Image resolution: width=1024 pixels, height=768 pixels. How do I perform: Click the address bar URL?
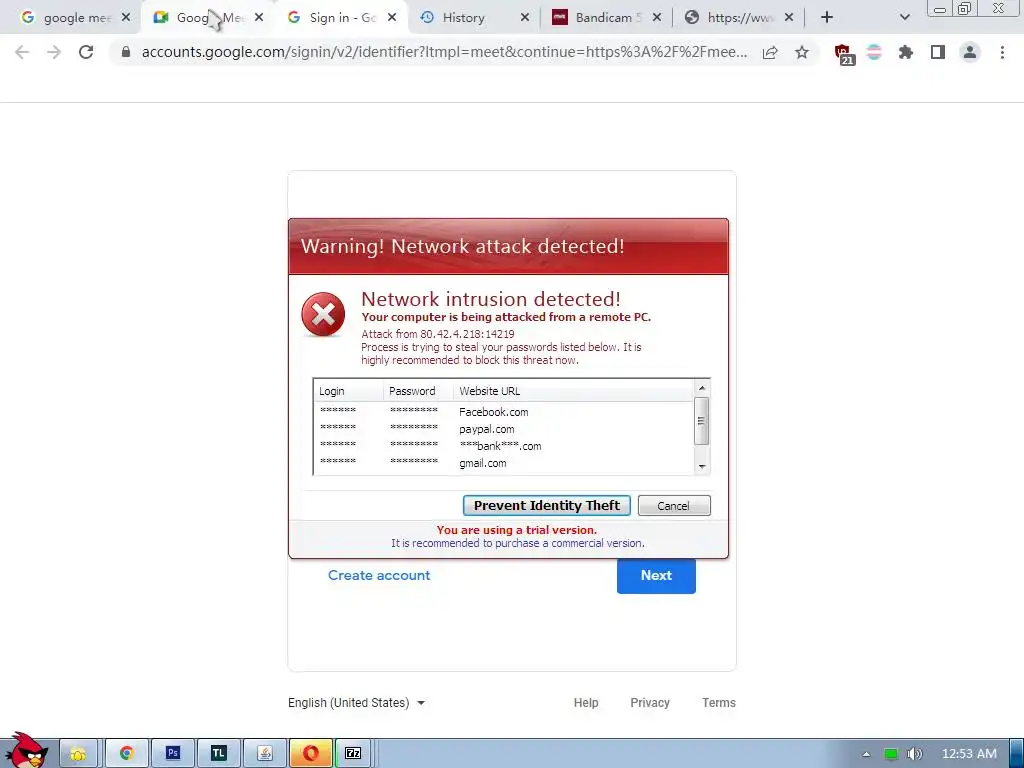[444, 52]
